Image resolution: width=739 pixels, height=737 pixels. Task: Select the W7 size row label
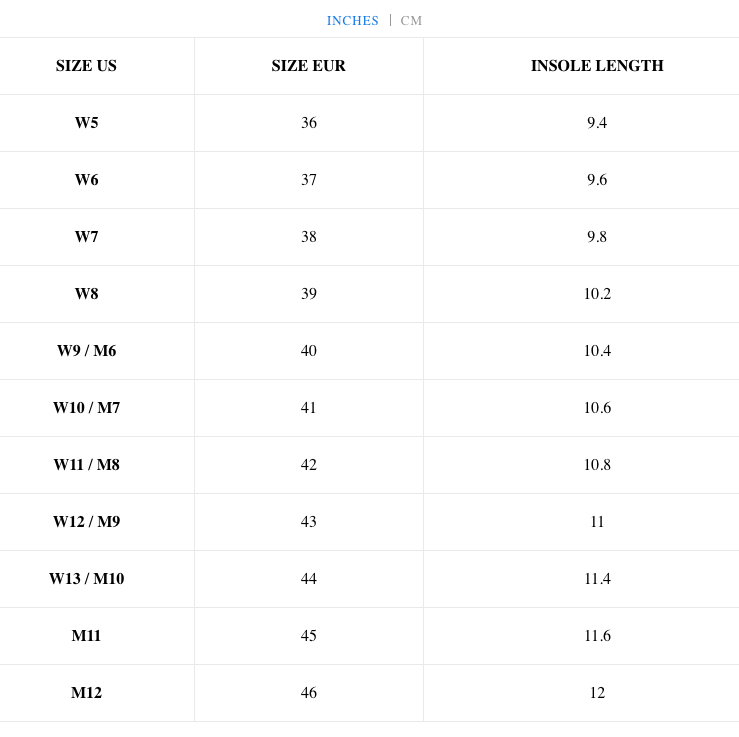coord(86,237)
